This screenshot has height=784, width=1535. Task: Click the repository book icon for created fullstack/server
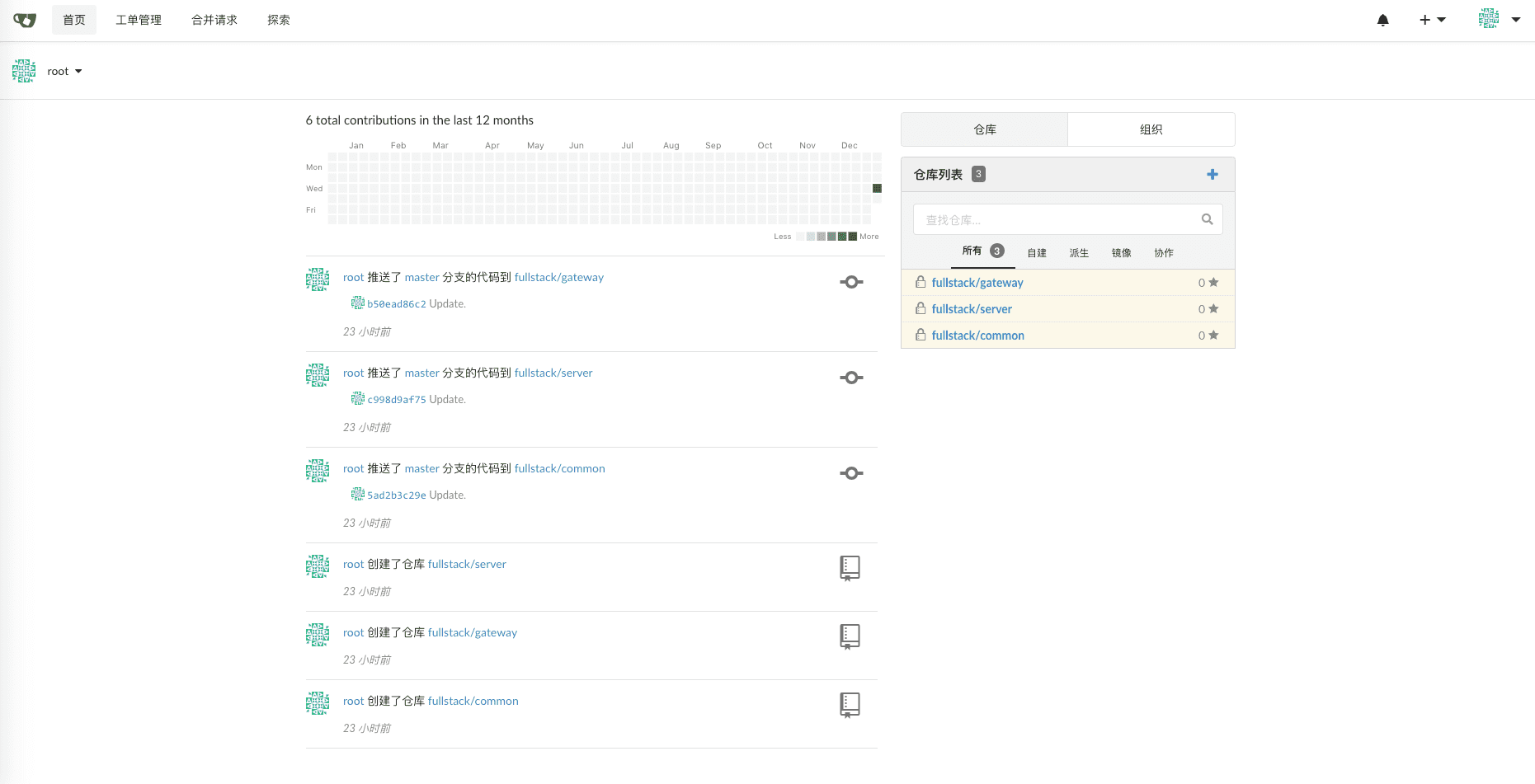click(850, 567)
